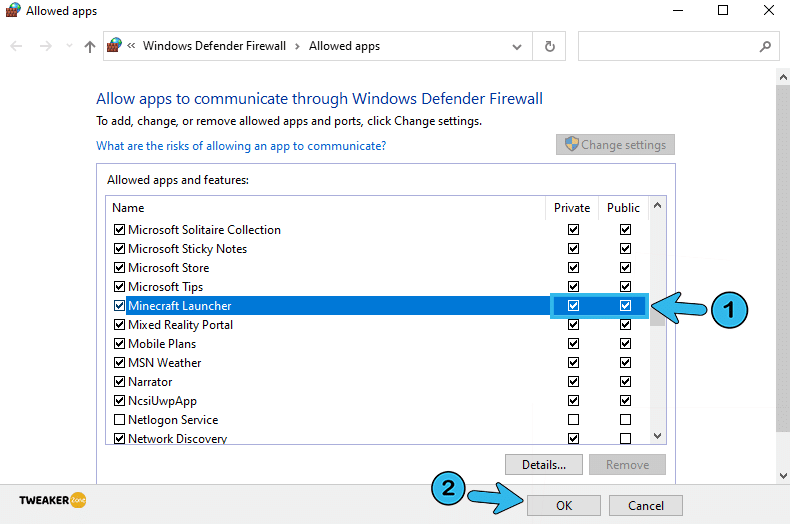Open the risks of allowing an app link
The height and width of the screenshot is (524, 790).
241,146
